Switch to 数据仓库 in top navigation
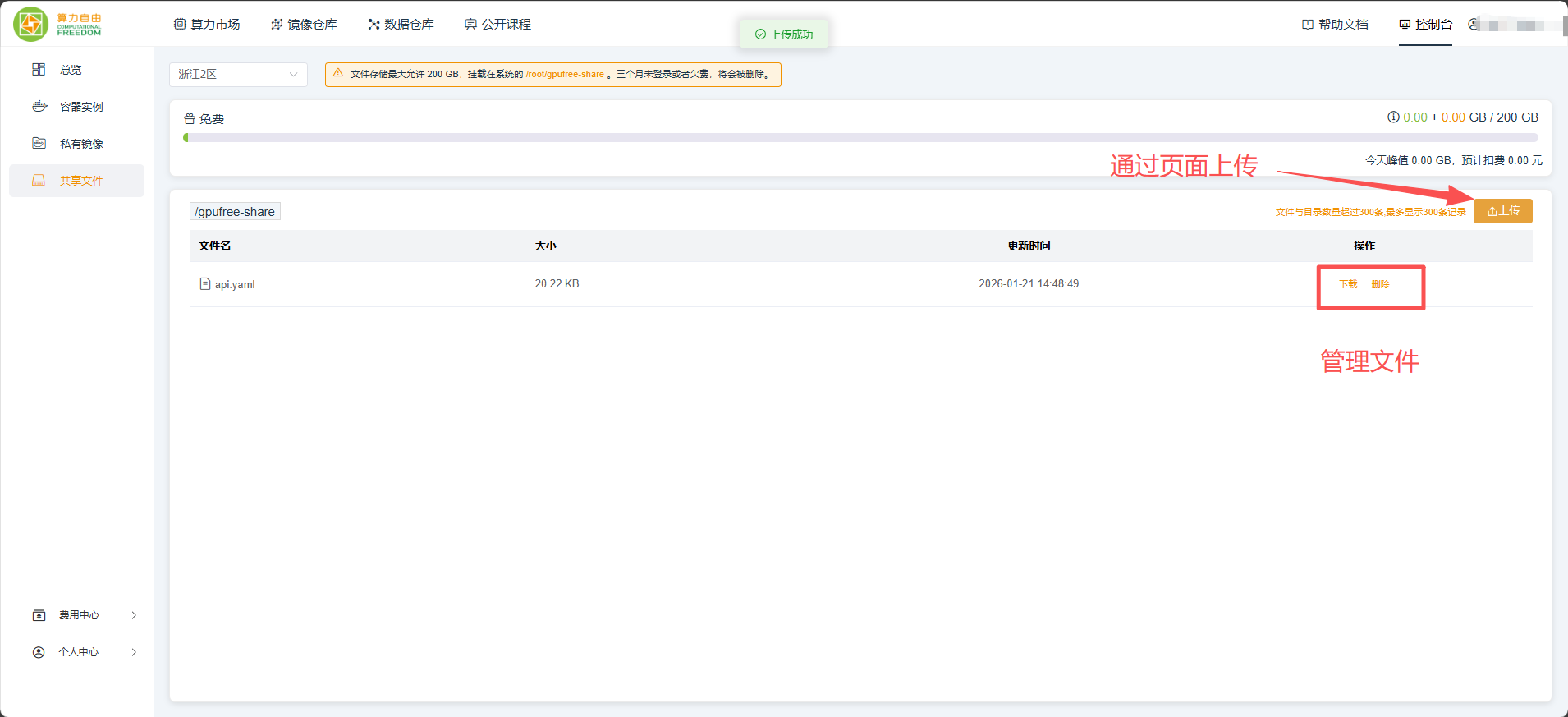 (x=401, y=25)
